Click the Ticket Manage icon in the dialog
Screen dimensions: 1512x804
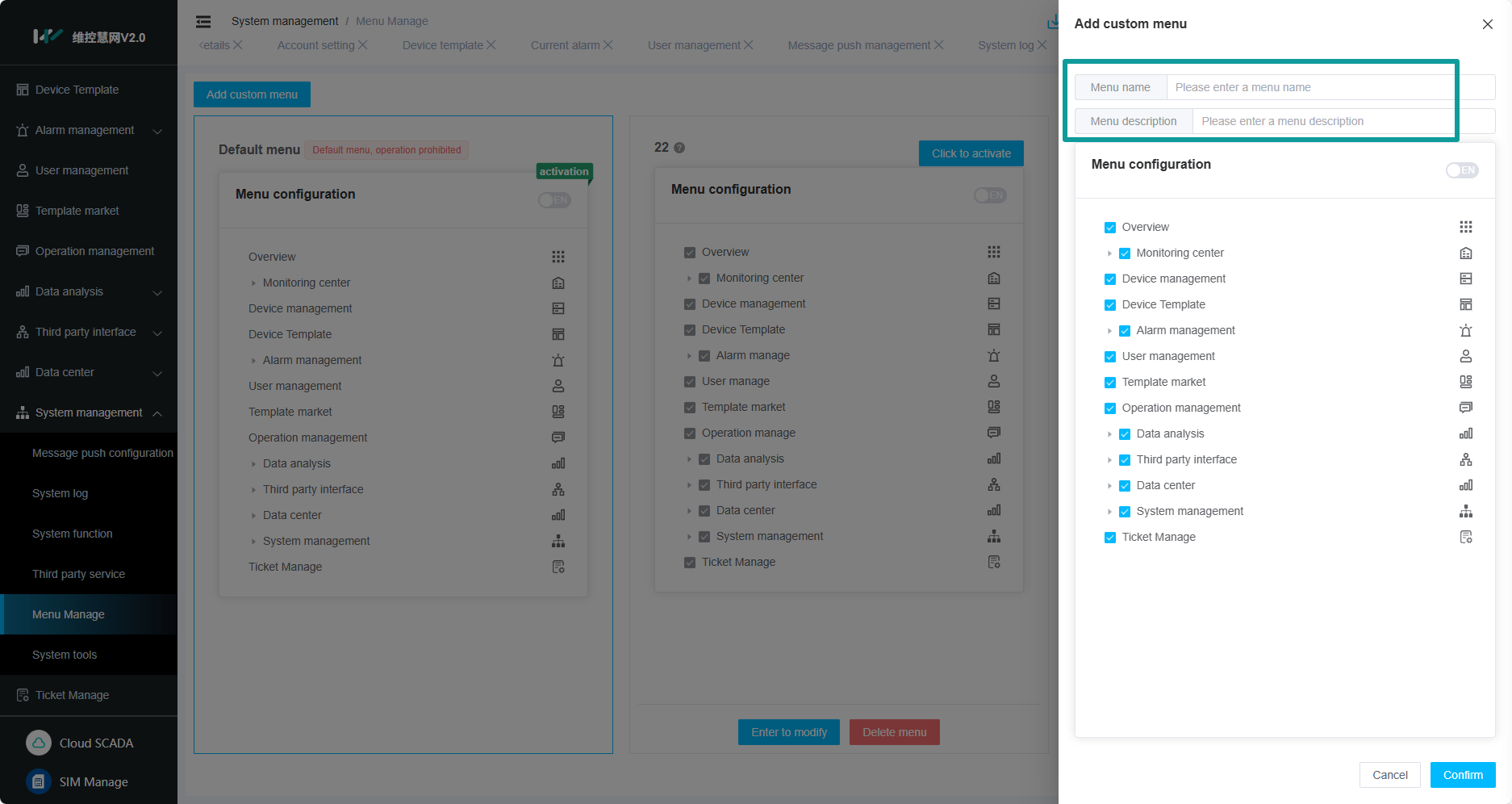pyautogui.click(x=1465, y=537)
